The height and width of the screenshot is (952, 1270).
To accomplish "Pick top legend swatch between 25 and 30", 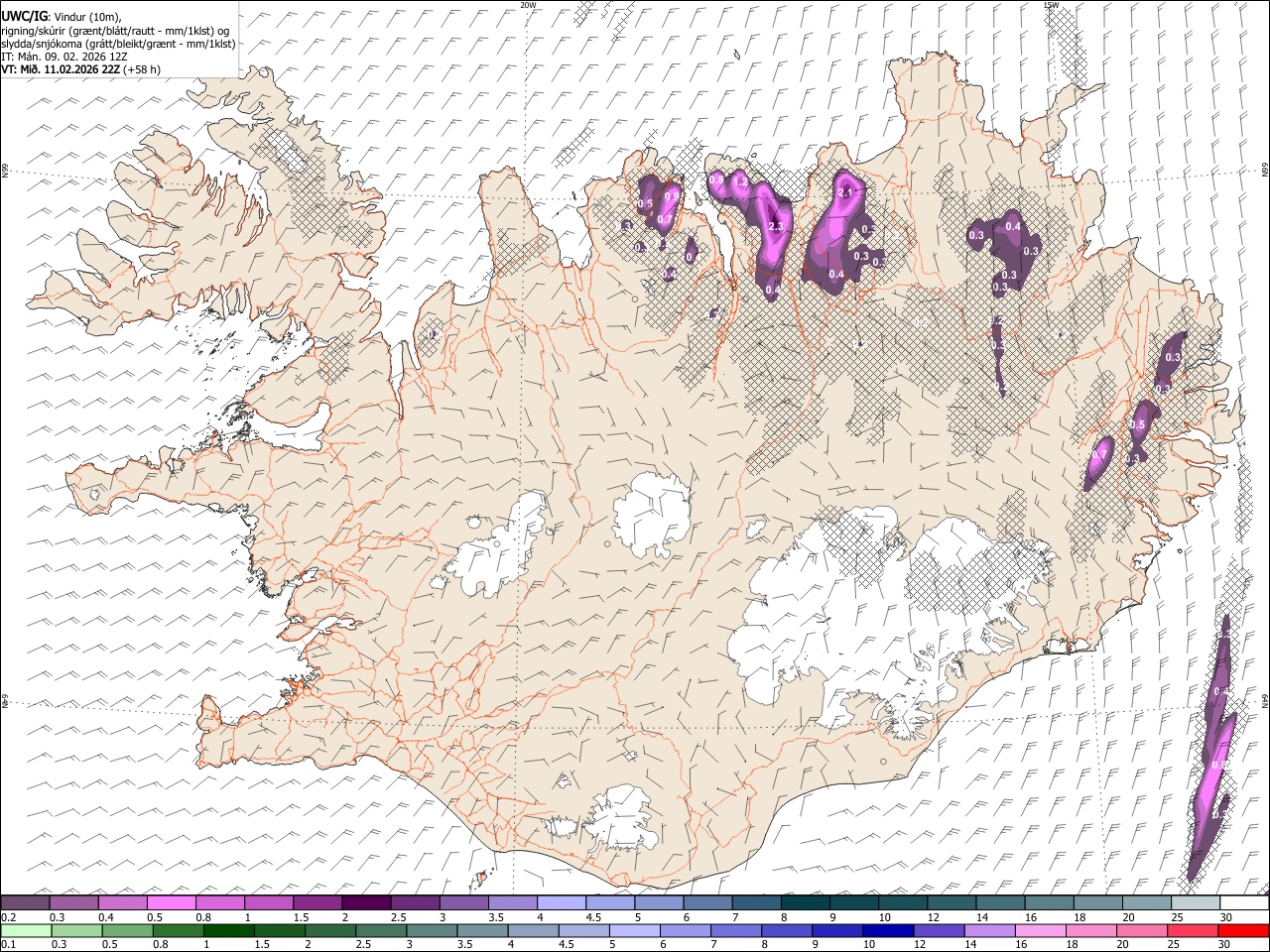I will [1194, 902].
